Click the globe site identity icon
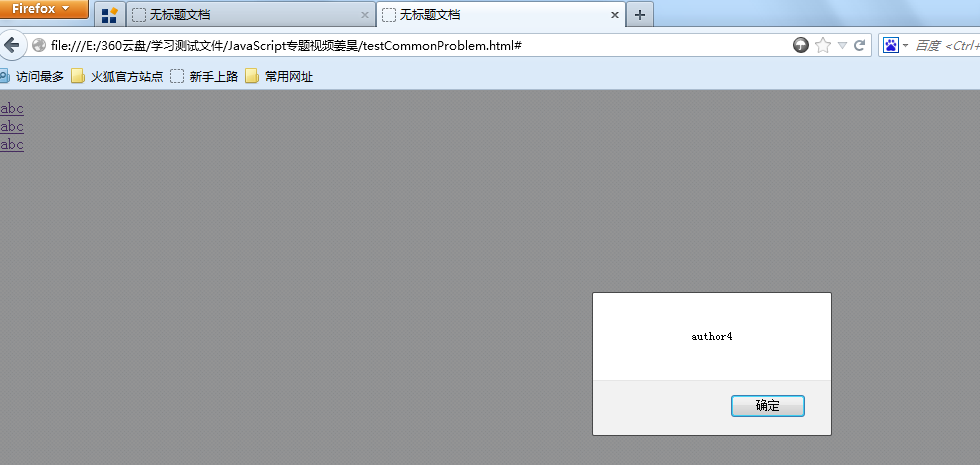 [x=39, y=45]
